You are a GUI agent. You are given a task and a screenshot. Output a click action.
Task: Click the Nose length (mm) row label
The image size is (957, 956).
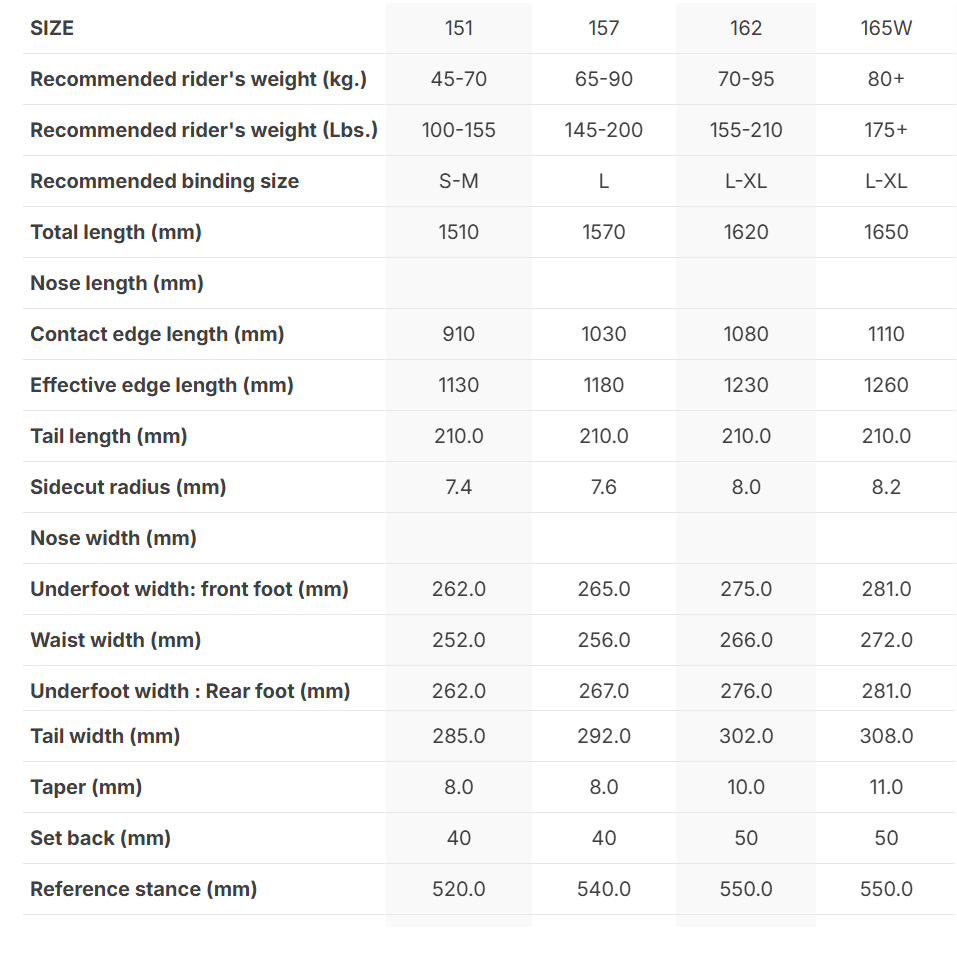coord(117,283)
